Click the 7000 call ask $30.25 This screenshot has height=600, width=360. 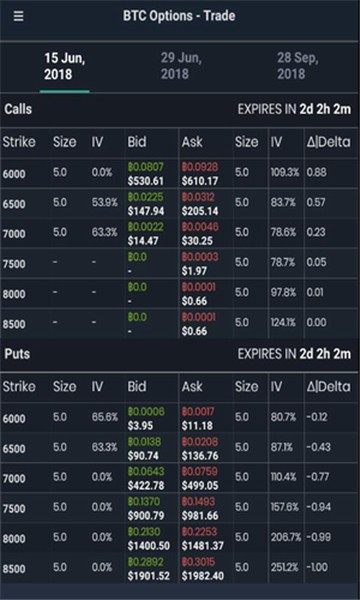(197, 241)
